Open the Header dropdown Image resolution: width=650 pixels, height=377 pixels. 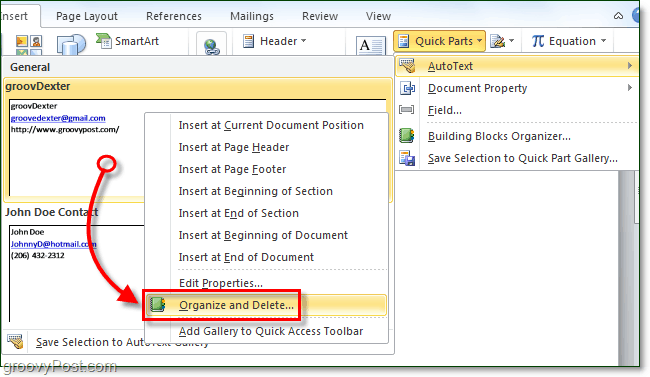tap(274, 41)
